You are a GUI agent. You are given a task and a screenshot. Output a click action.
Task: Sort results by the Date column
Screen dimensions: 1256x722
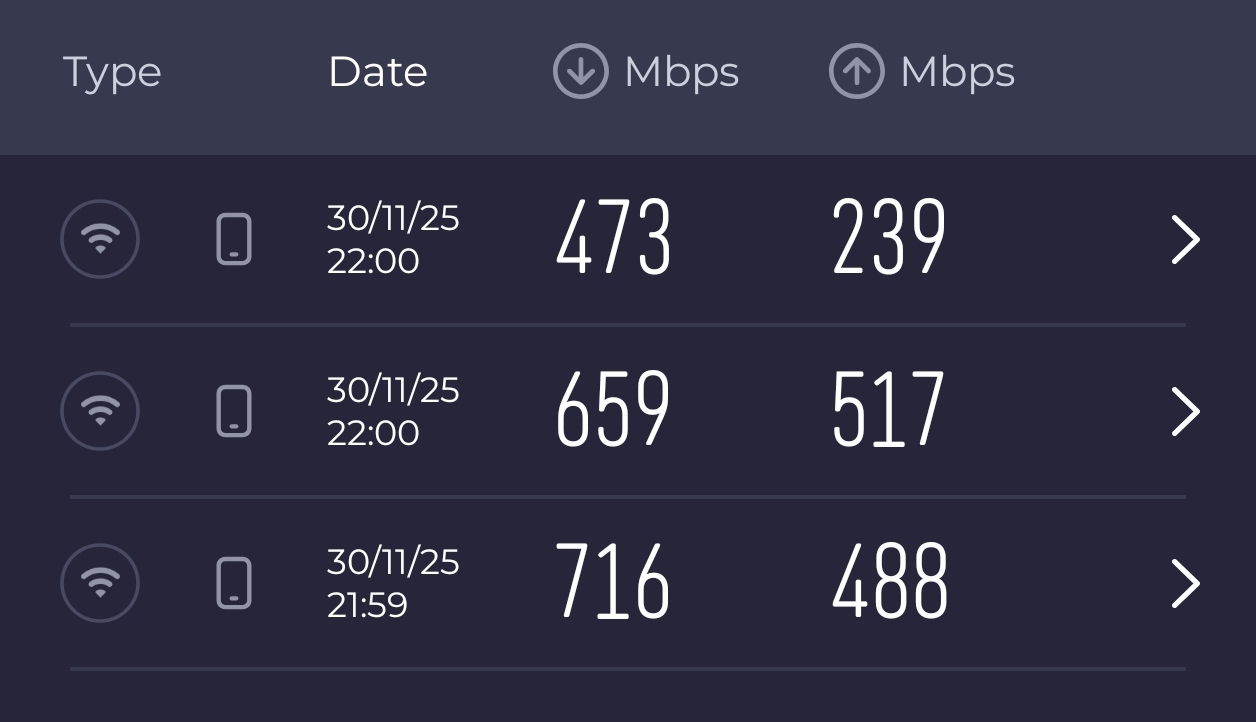pyautogui.click(x=378, y=72)
